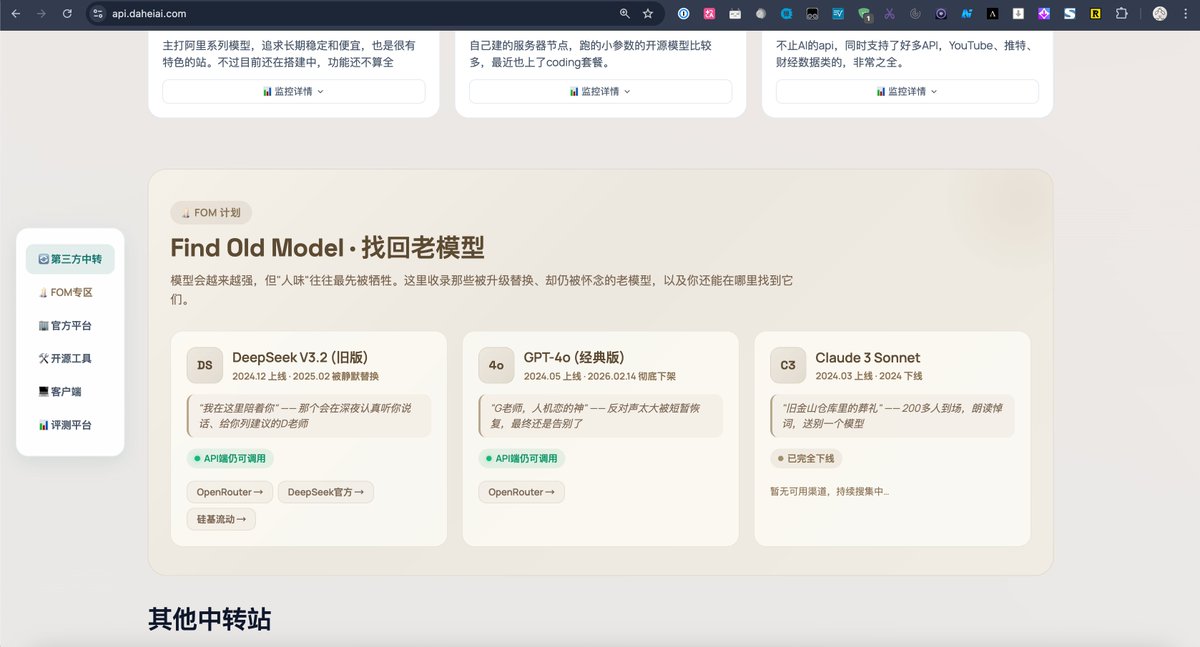Click the 已完全下线 status badge
Screen dimensions: 1200x647
pyautogui.click(x=807, y=458)
